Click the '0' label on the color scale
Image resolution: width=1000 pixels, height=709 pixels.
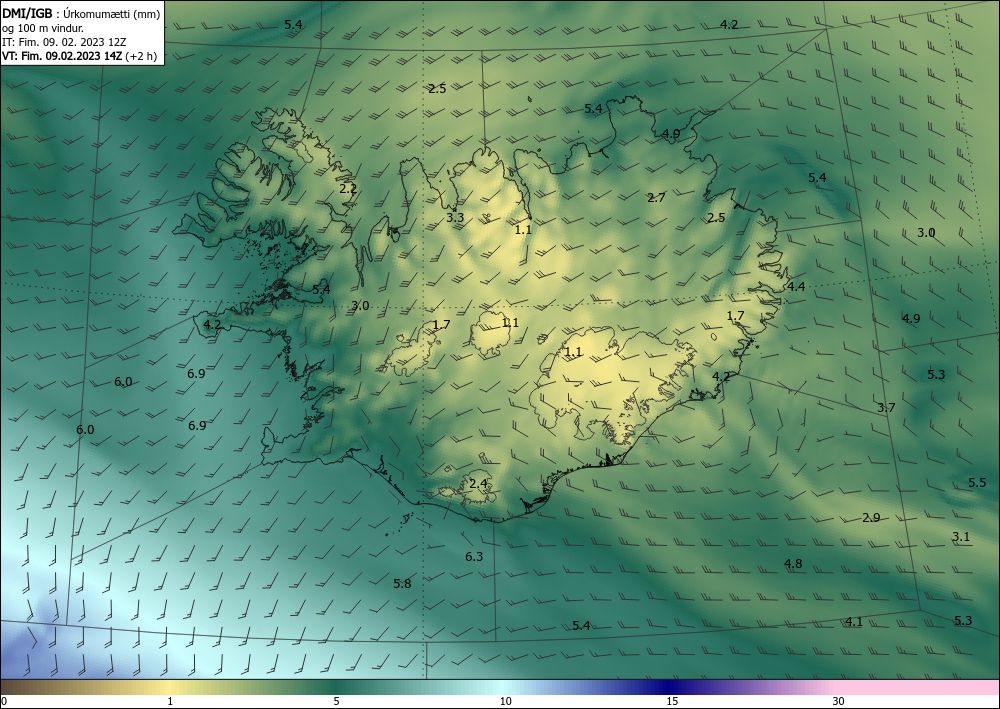click(x=4, y=702)
